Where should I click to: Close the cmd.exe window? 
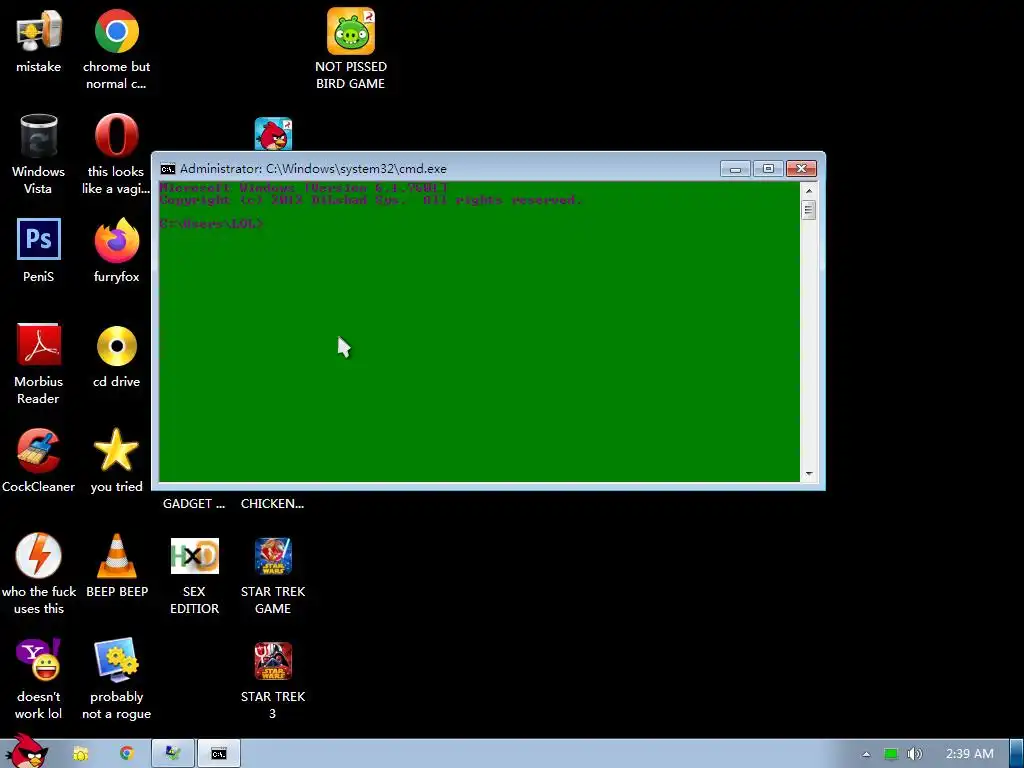801,169
